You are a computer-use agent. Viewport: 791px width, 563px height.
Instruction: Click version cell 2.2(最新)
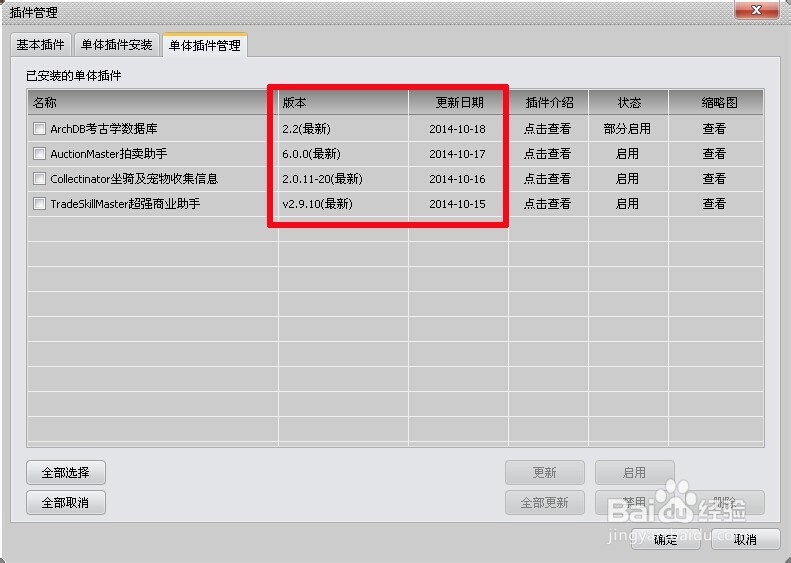[x=306, y=129]
